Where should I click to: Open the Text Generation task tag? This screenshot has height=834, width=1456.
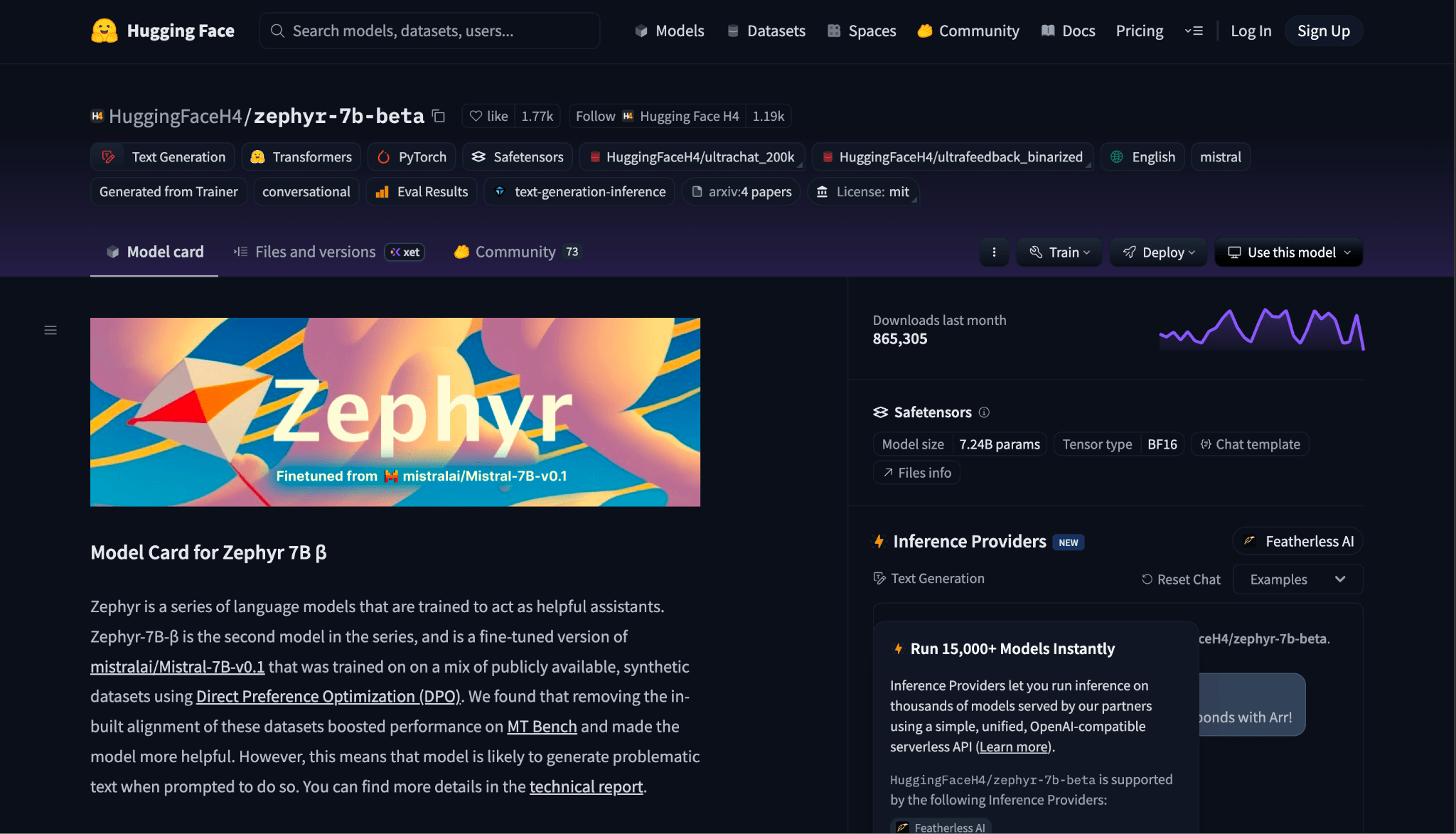coord(163,156)
